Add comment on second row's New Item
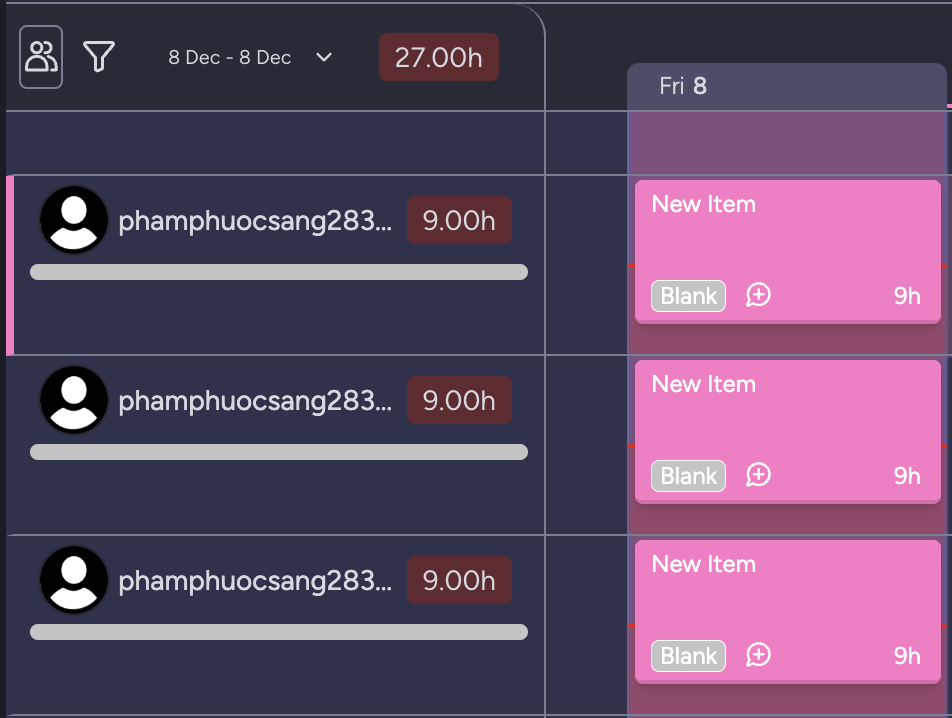Screen dimensions: 952x718 coord(759,475)
